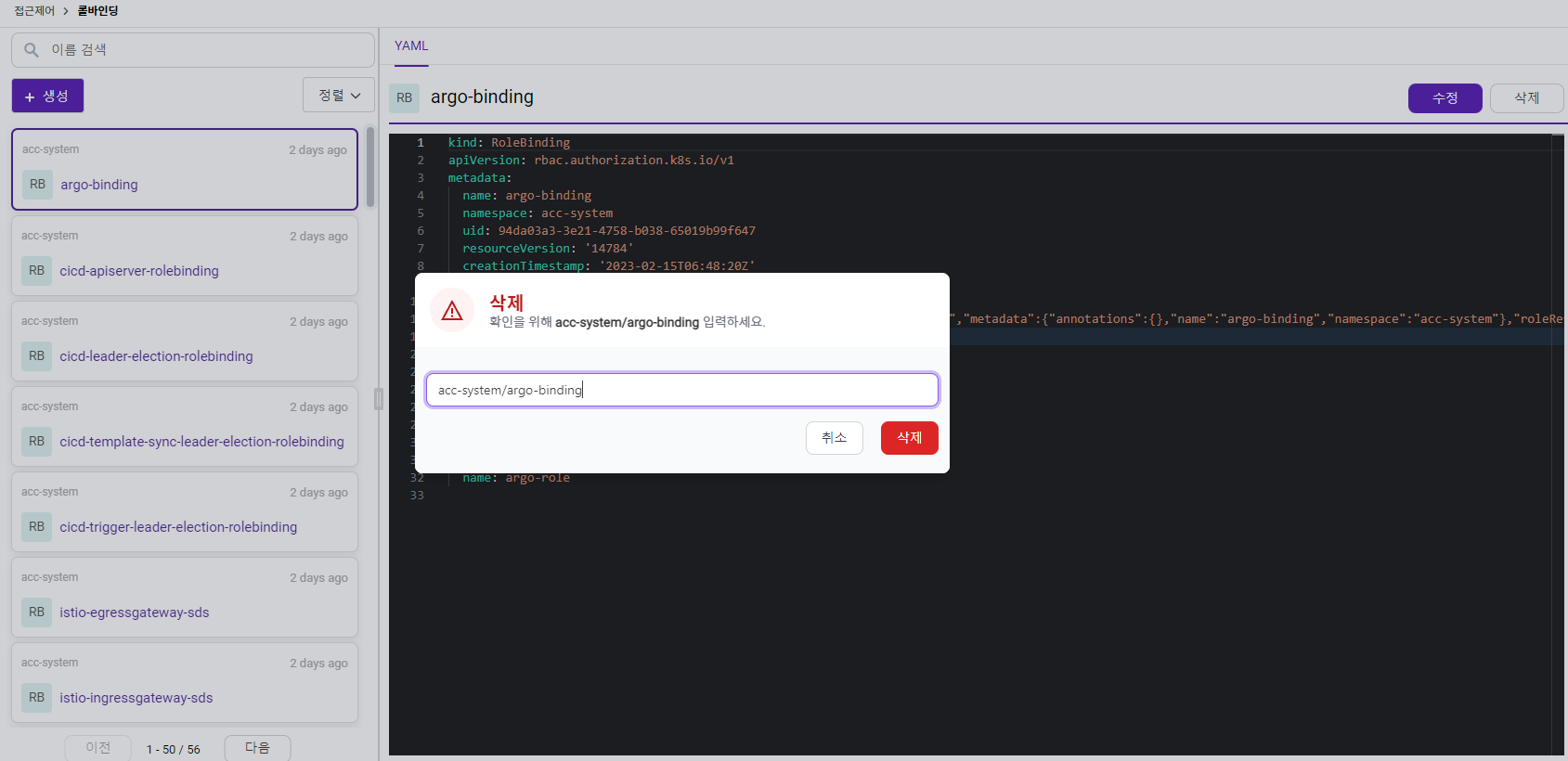Click the purple 수정 edit button

(1445, 98)
